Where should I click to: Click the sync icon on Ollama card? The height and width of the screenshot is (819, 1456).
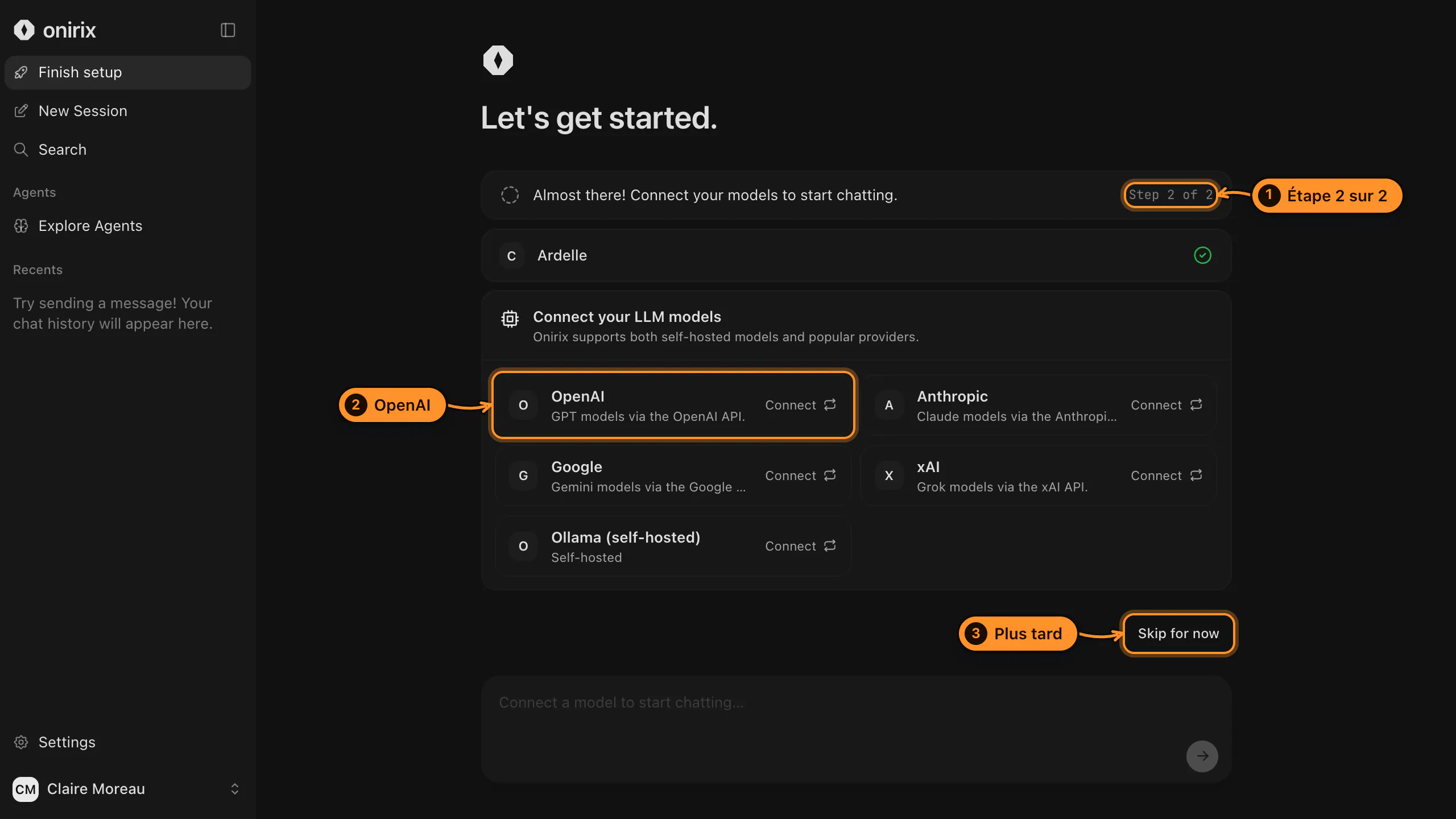[x=830, y=545]
